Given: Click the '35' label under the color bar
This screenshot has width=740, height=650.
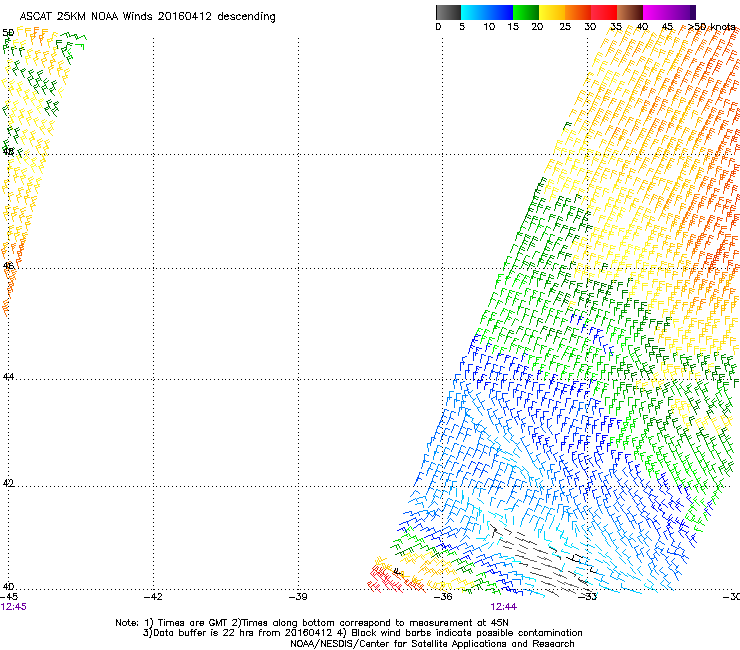Looking at the screenshot, I should click(x=616, y=26).
